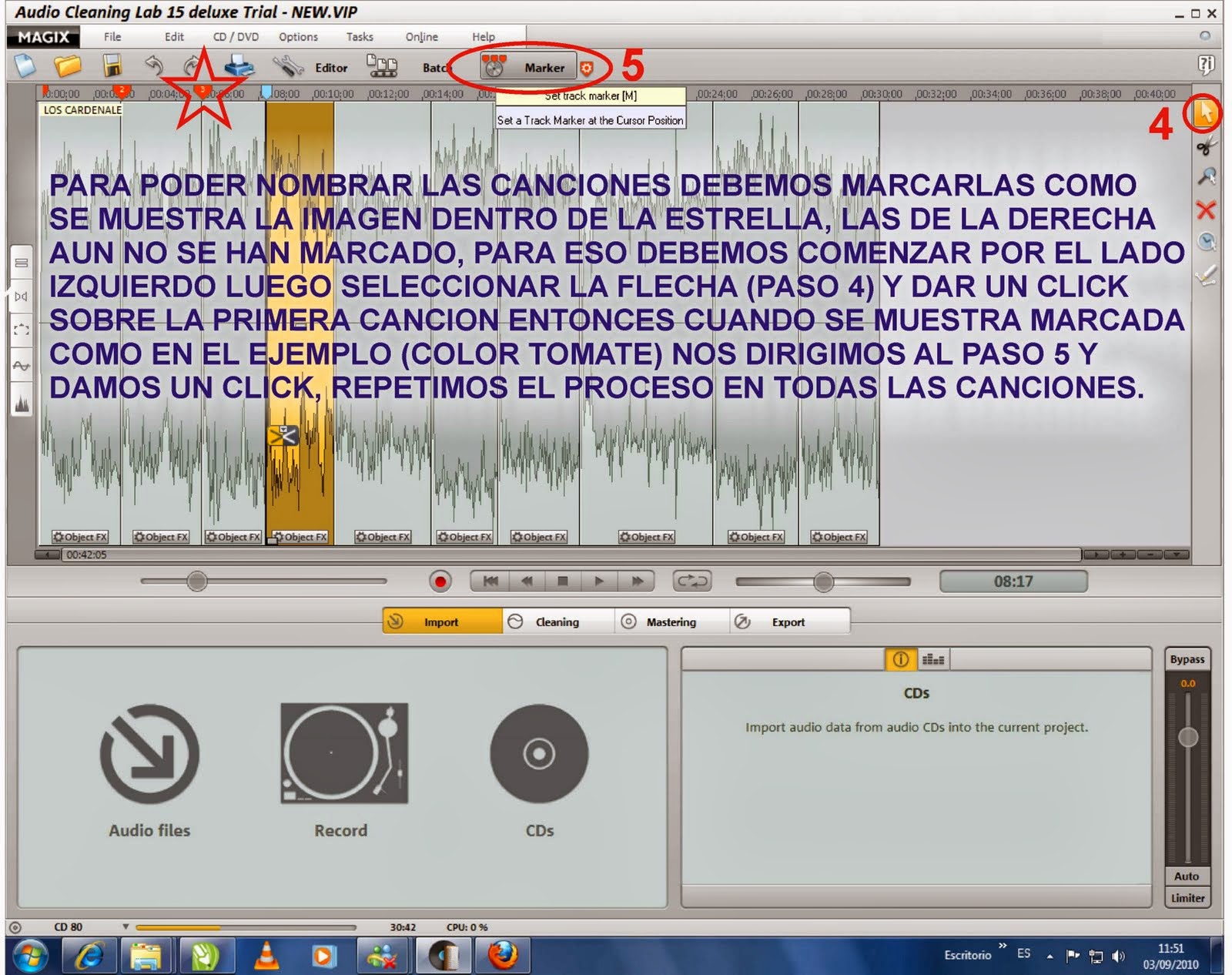Open the Options menu

tap(298, 36)
